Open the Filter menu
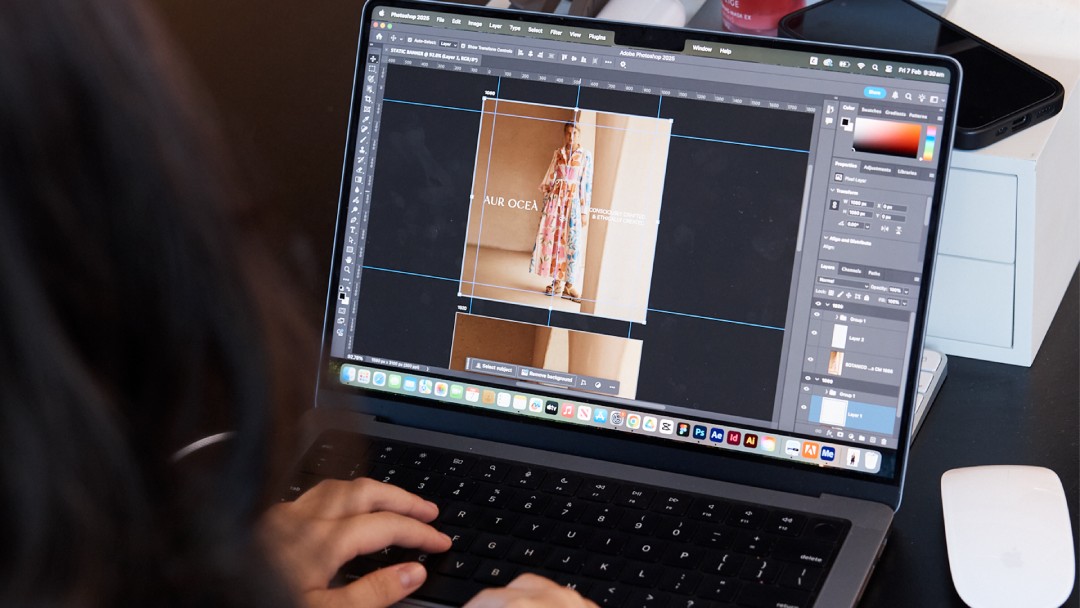 coord(556,32)
